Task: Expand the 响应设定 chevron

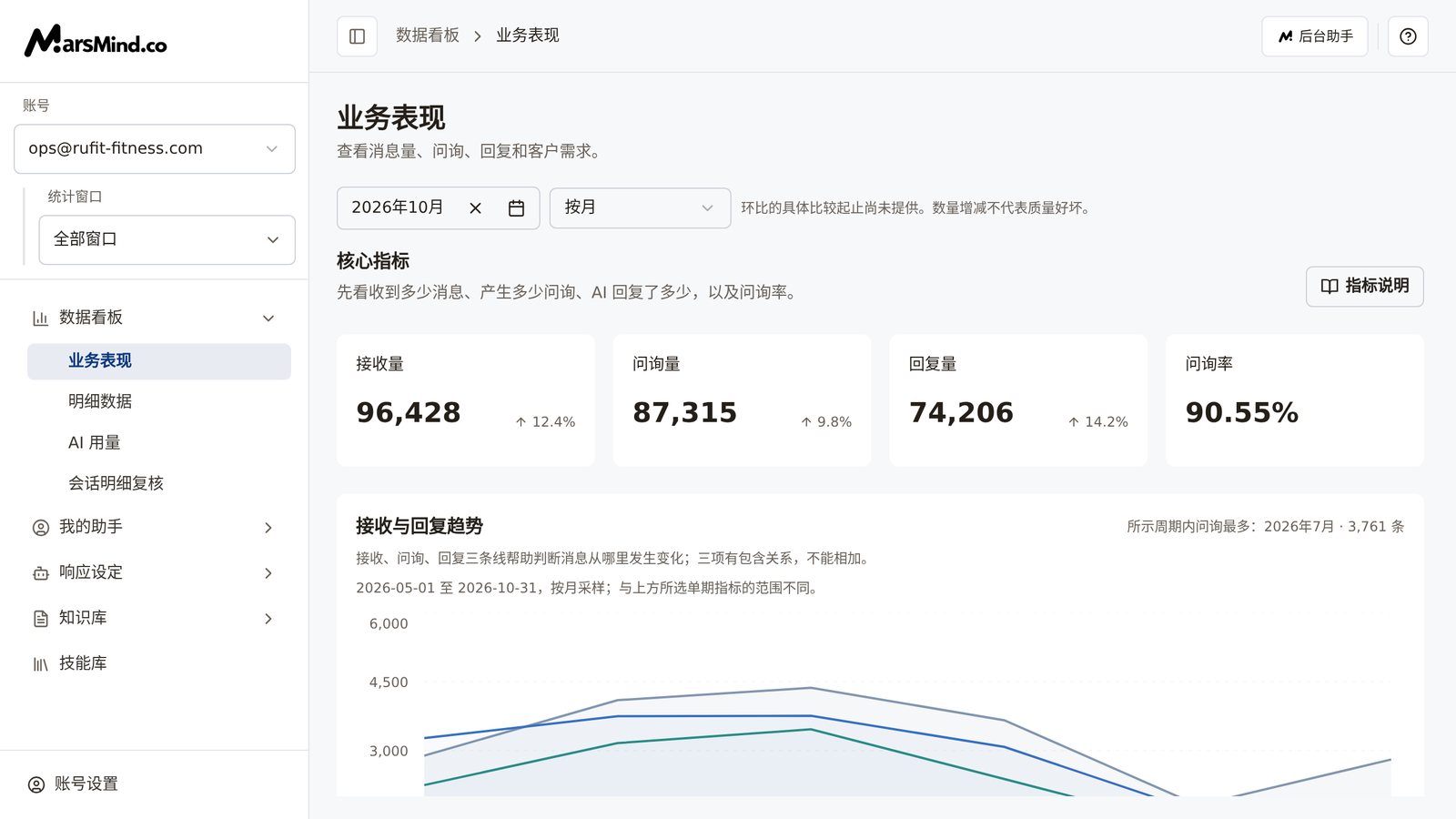Action: tap(268, 573)
